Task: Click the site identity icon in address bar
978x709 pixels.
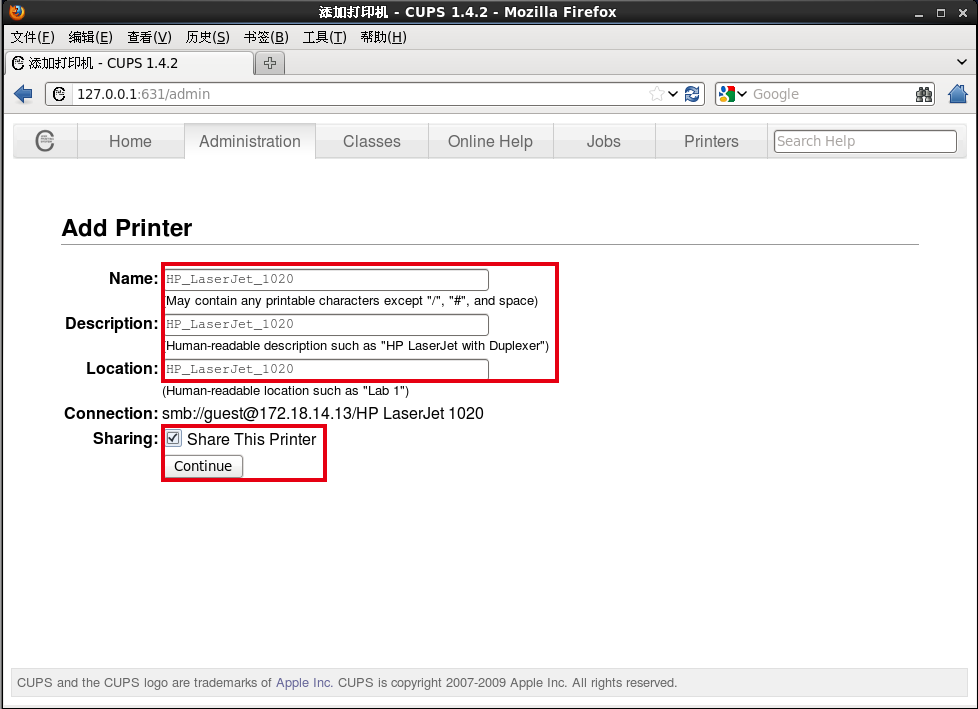Action: click(59, 94)
